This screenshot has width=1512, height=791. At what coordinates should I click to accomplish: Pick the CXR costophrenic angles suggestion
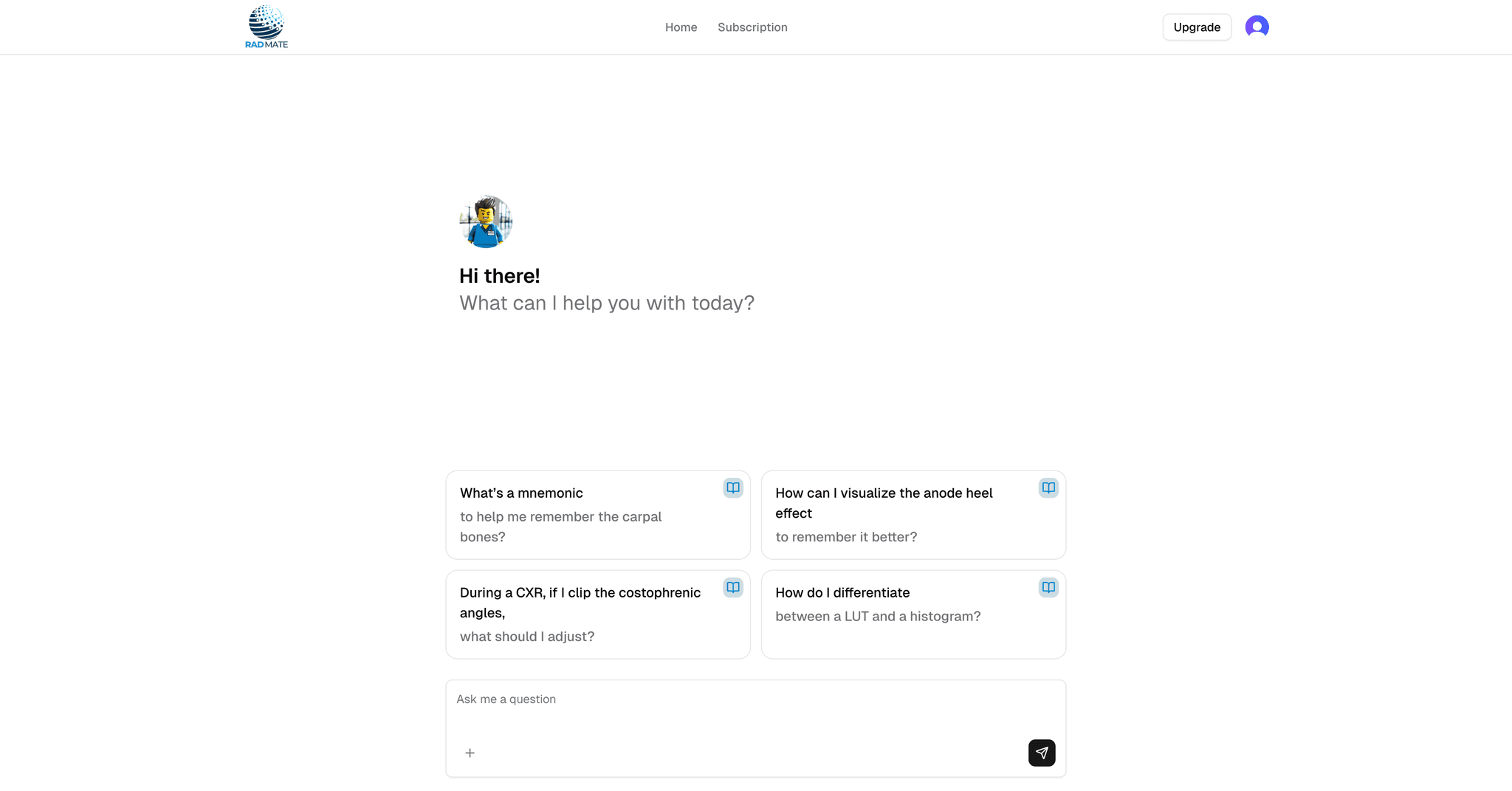(x=583, y=614)
